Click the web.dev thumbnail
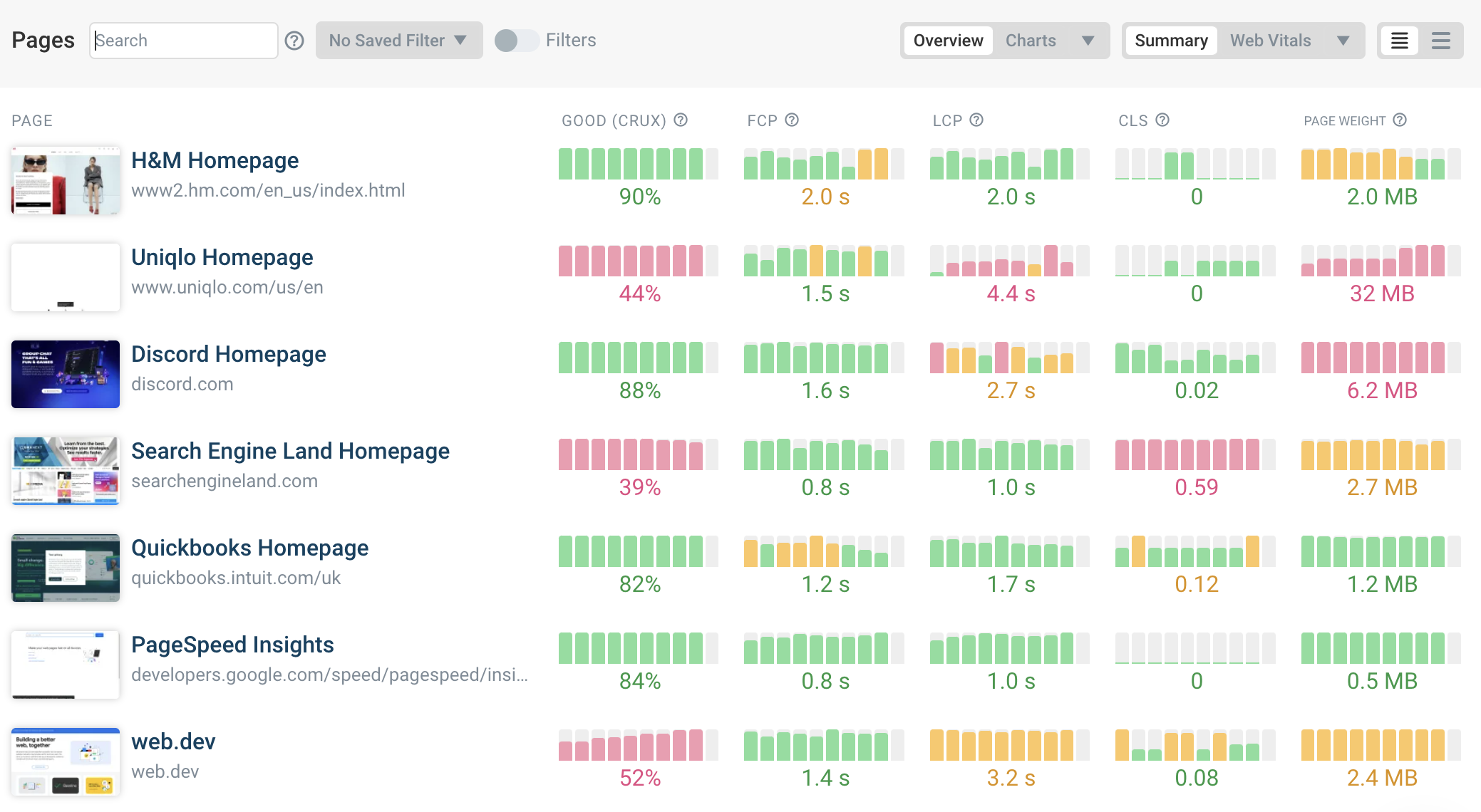Screen dimensions: 1481x812 point(66,761)
